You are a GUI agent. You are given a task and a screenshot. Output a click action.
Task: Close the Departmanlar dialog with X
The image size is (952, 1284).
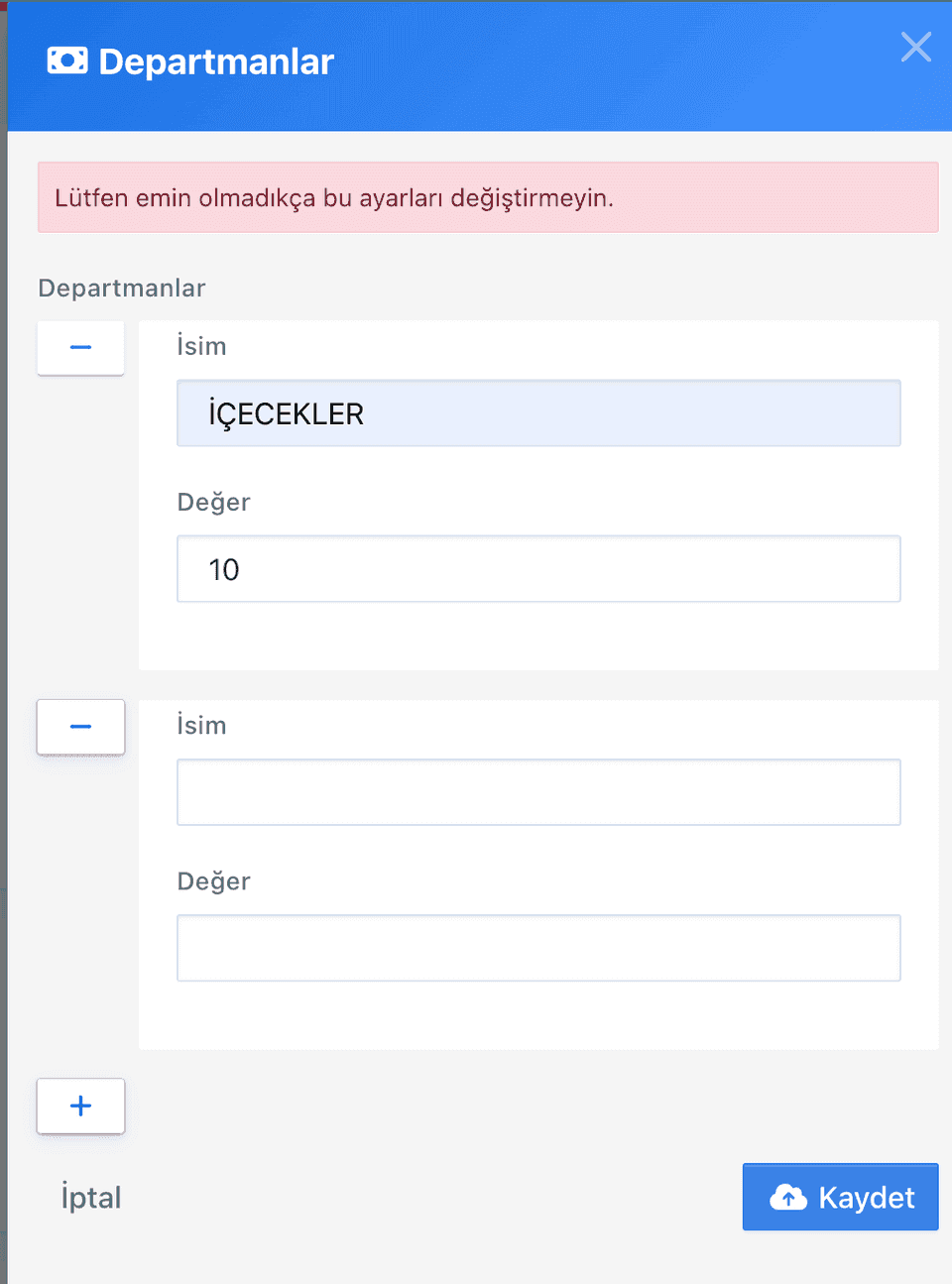[915, 47]
